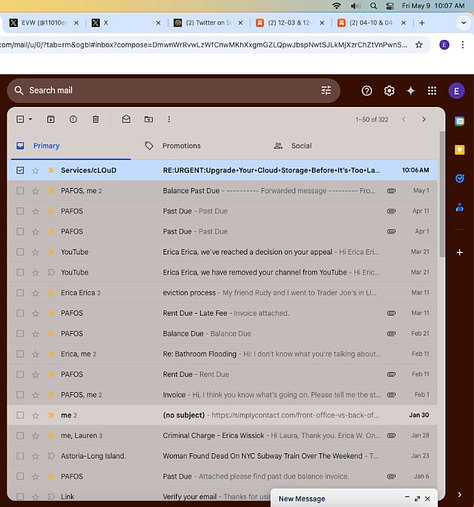Expand the select-all dropdown arrow
474x507 pixels.
30,119
